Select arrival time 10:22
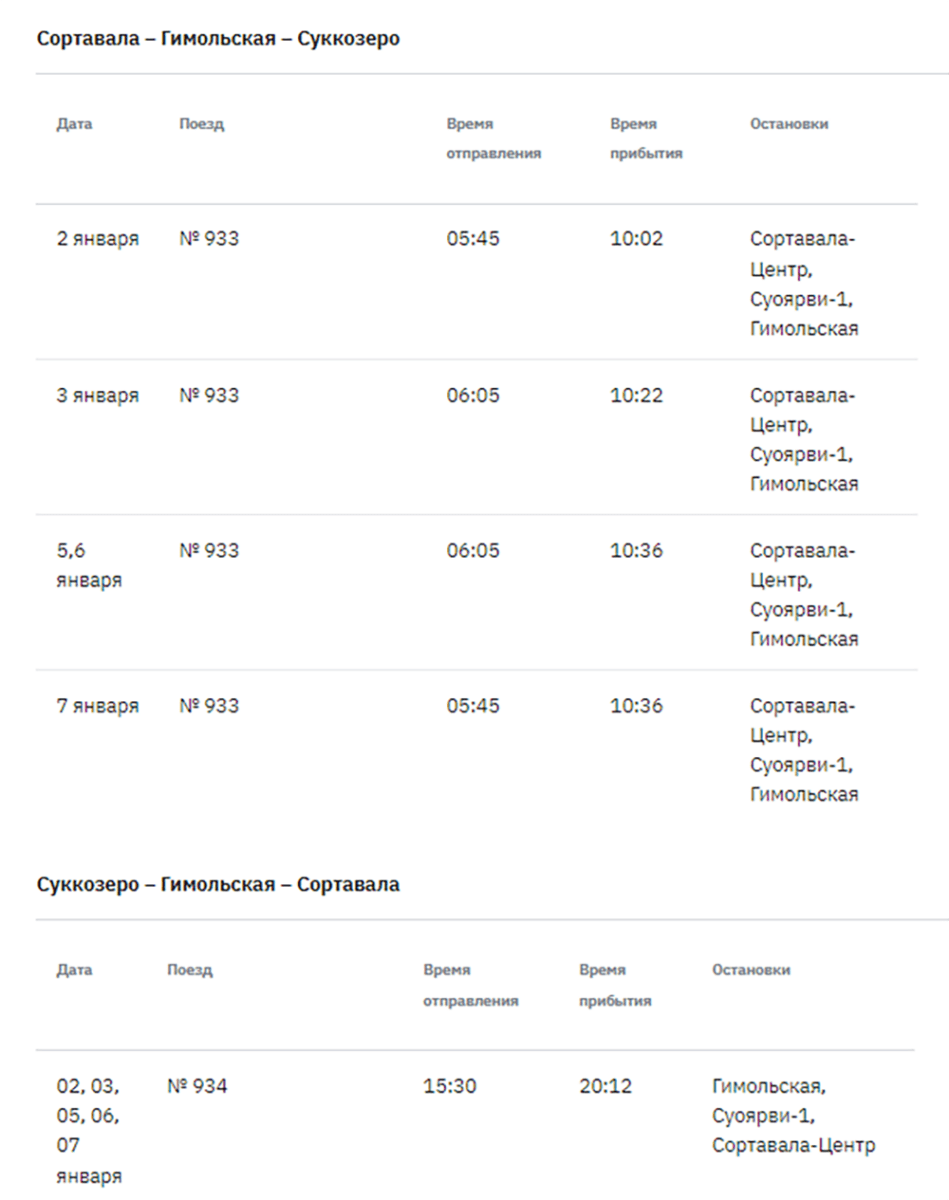 636,395
